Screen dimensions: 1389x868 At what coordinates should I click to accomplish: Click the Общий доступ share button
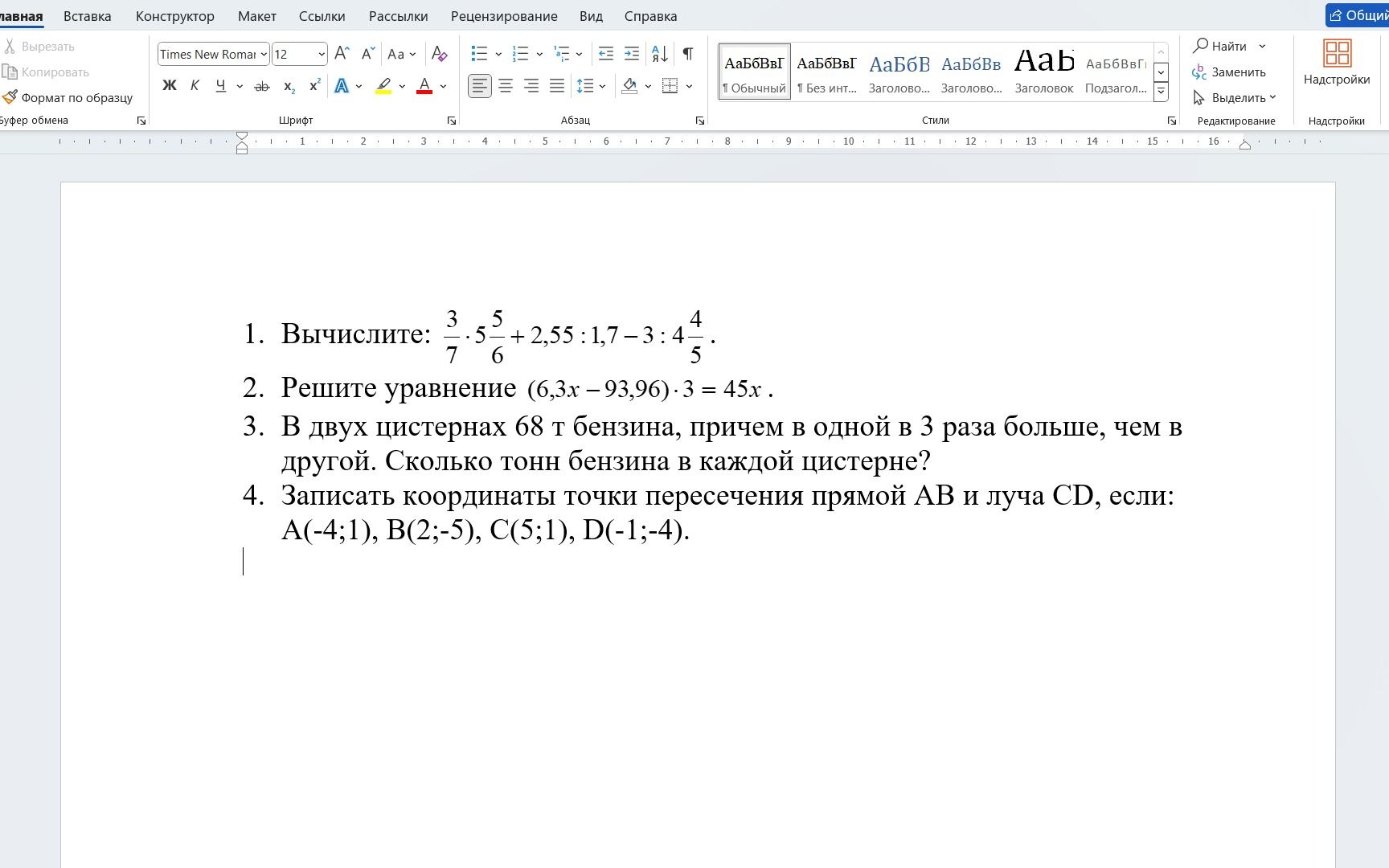[1358, 15]
